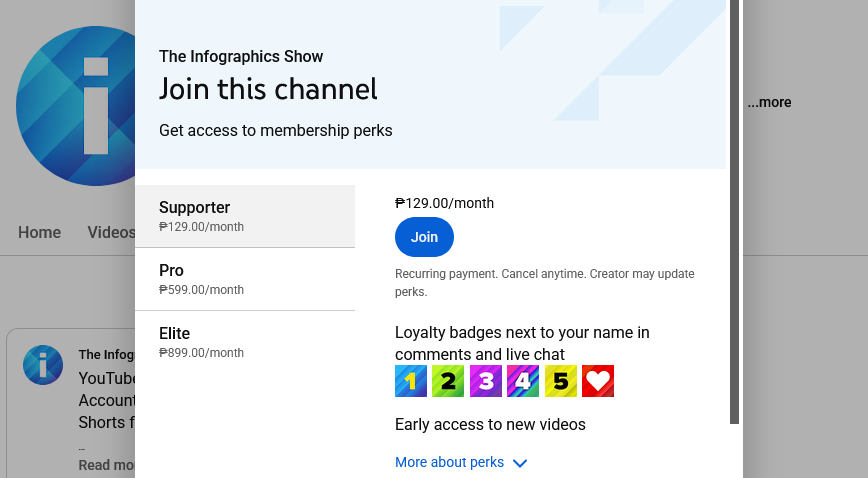Image resolution: width=868 pixels, height=478 pixels.
Task: Click the green number 2 loyalty badge
Action: click(x=448, y=381)
